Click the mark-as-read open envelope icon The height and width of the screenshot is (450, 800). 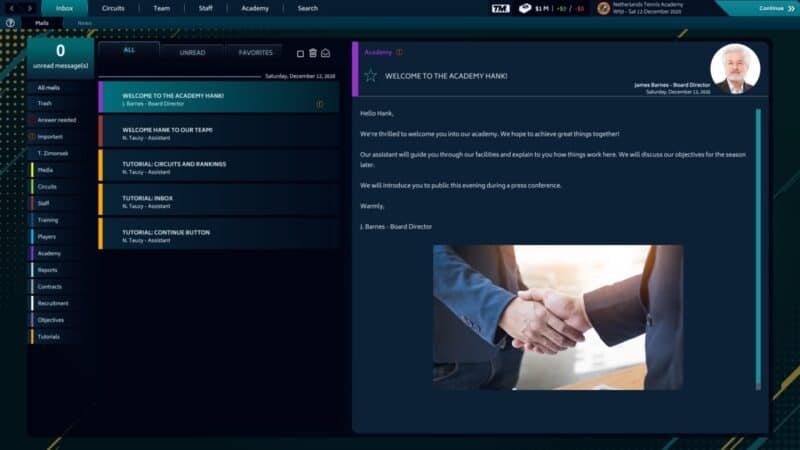point(326,53)
